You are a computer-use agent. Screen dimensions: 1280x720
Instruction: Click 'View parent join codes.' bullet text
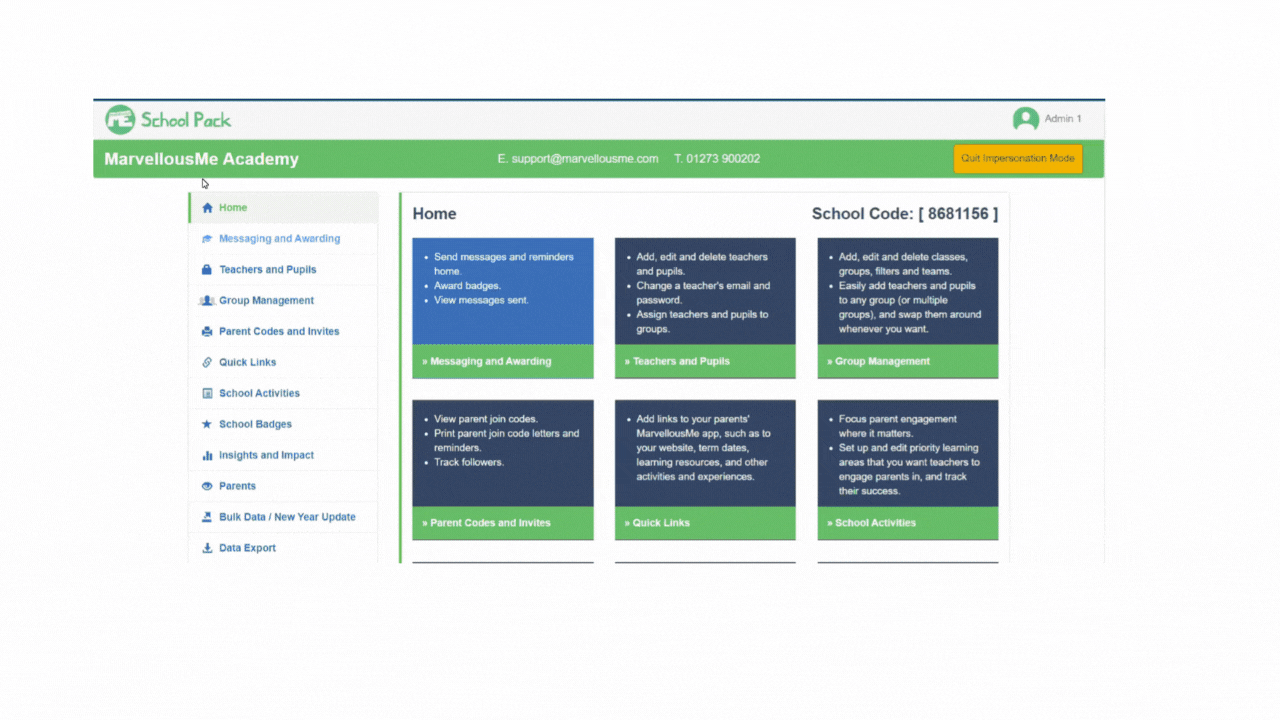(486, 419)
